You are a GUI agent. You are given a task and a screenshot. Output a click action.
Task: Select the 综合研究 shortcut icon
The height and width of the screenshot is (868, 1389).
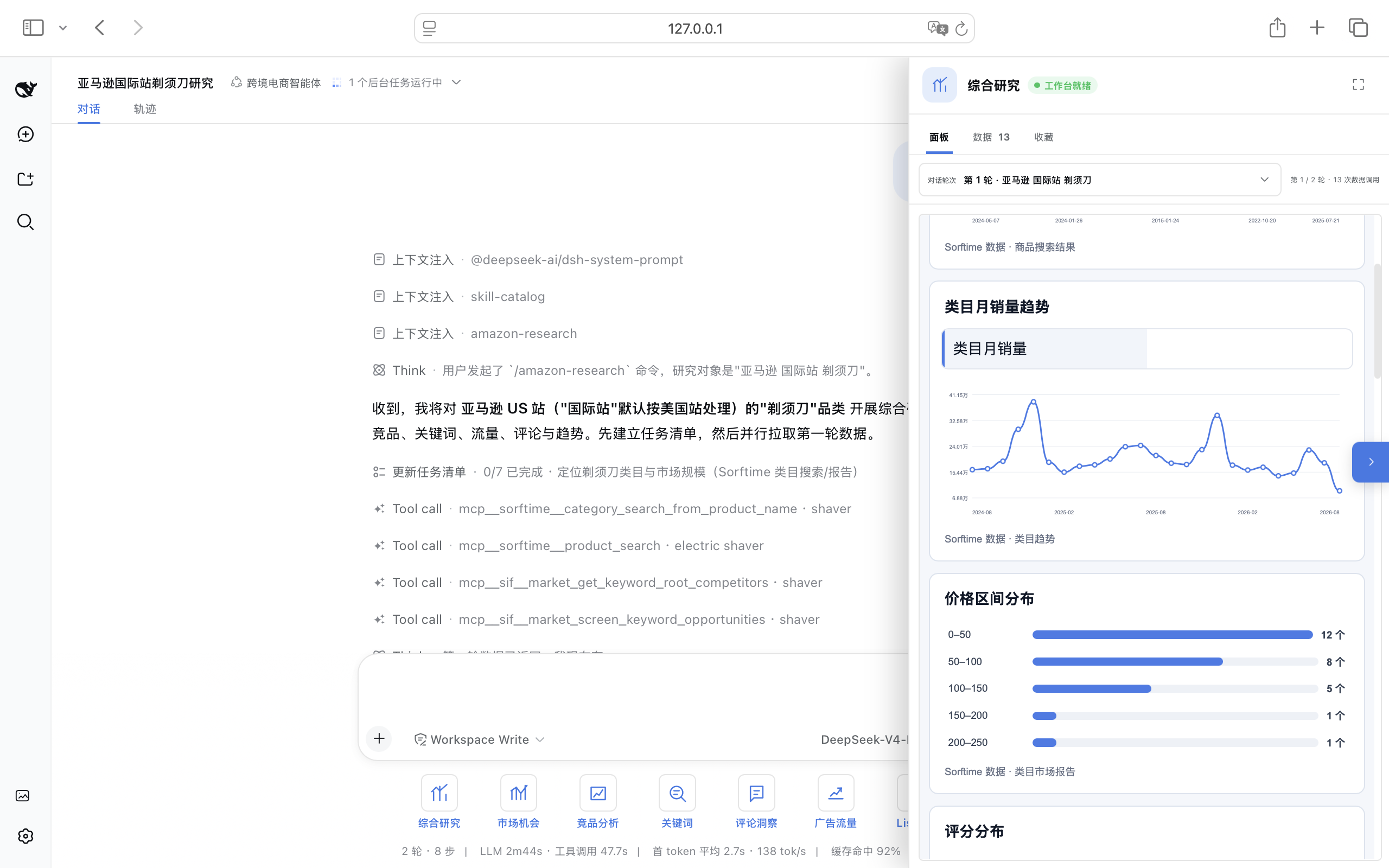click(x=439, y=793)
